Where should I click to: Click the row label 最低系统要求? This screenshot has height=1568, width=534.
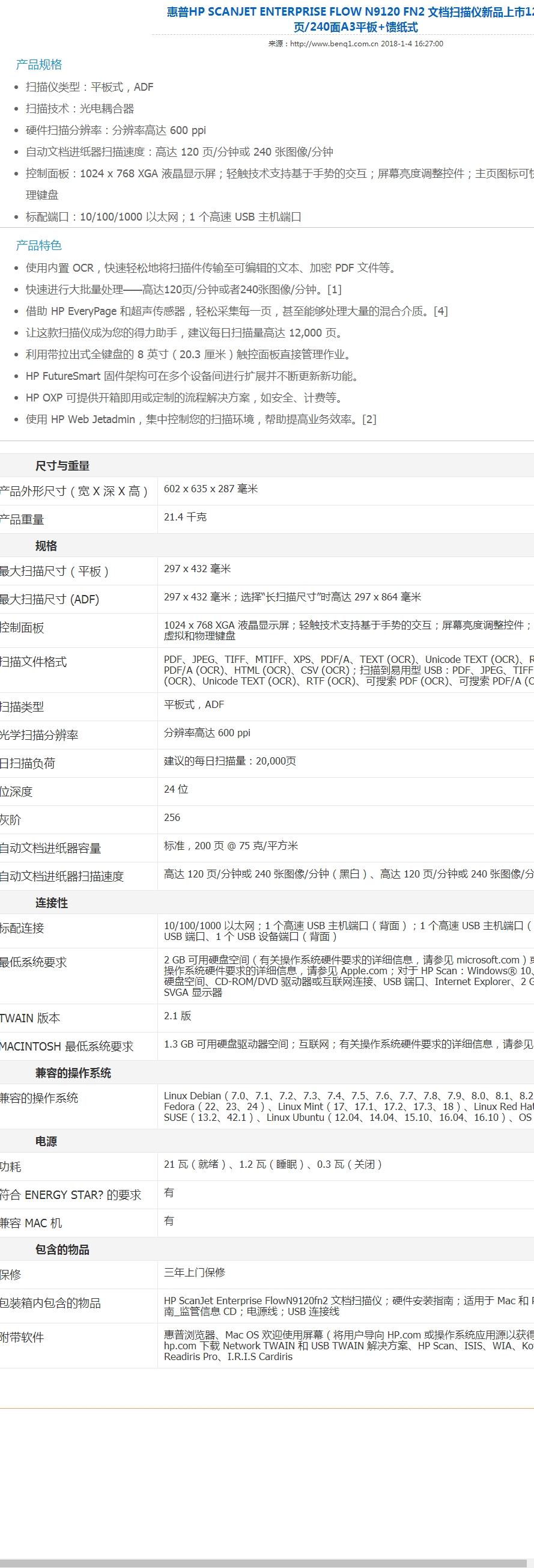coord(34,963)
